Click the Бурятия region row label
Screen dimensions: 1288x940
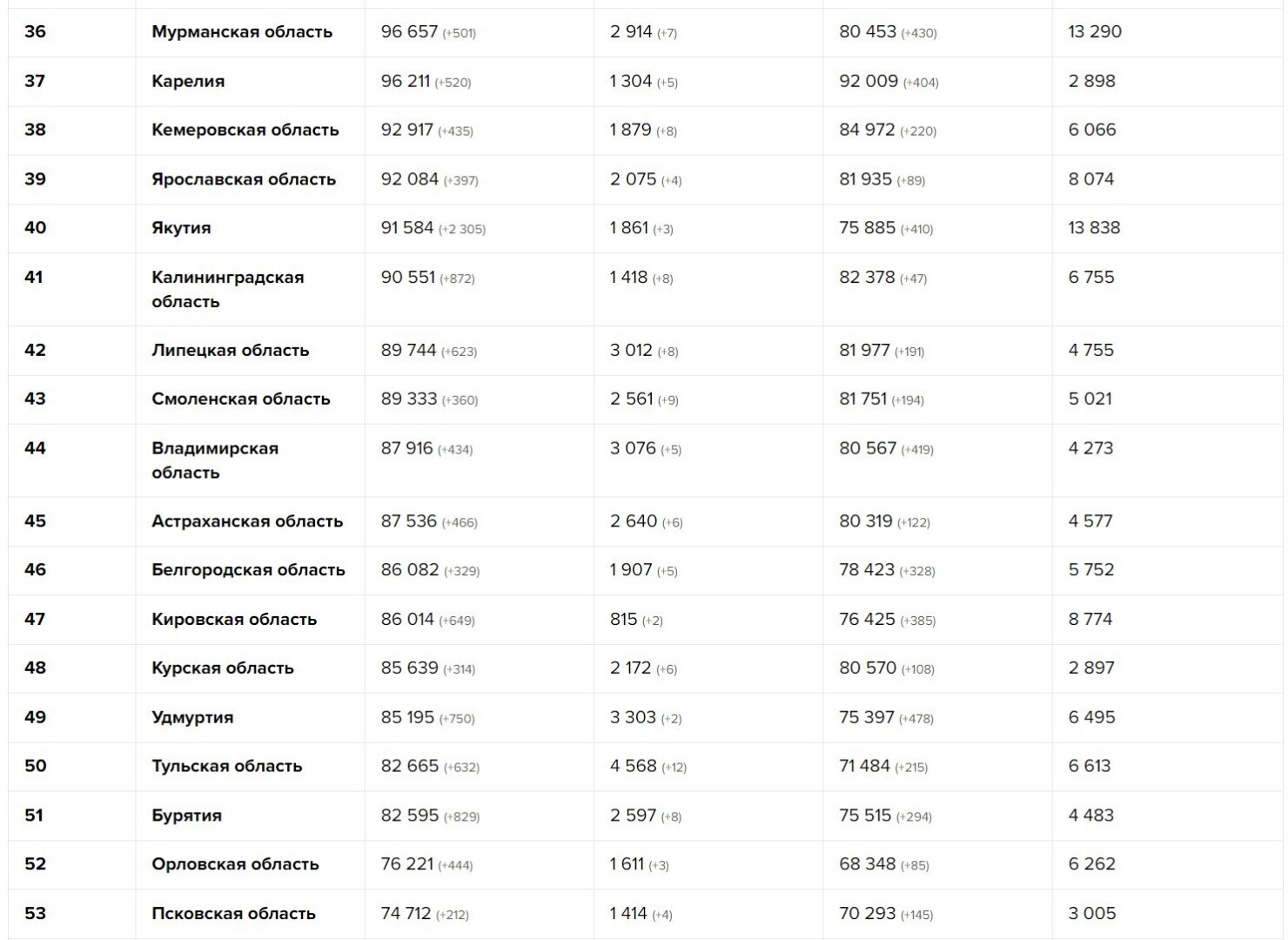(x=186, y=816)
